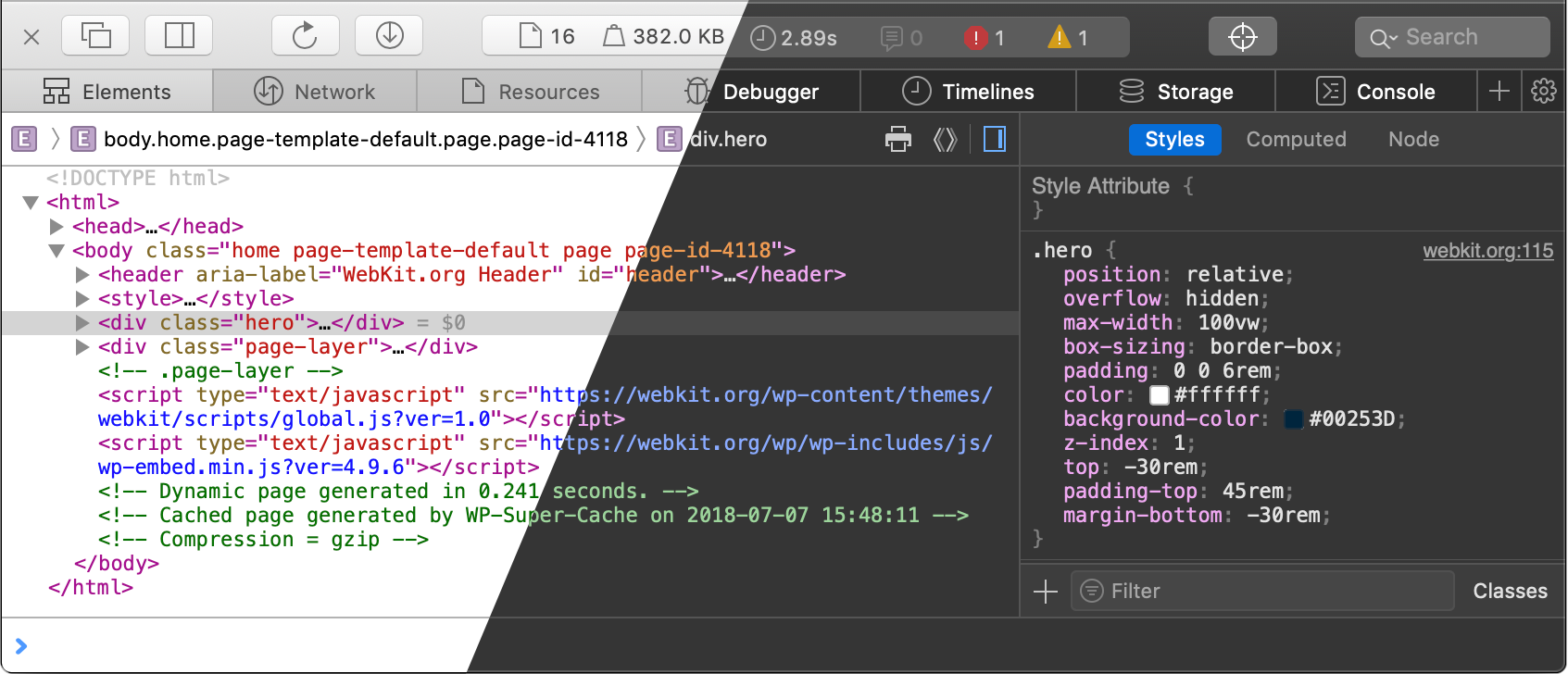Start element selection with the crosshair icon
1568x674 pixels.
pos(1242,36)
